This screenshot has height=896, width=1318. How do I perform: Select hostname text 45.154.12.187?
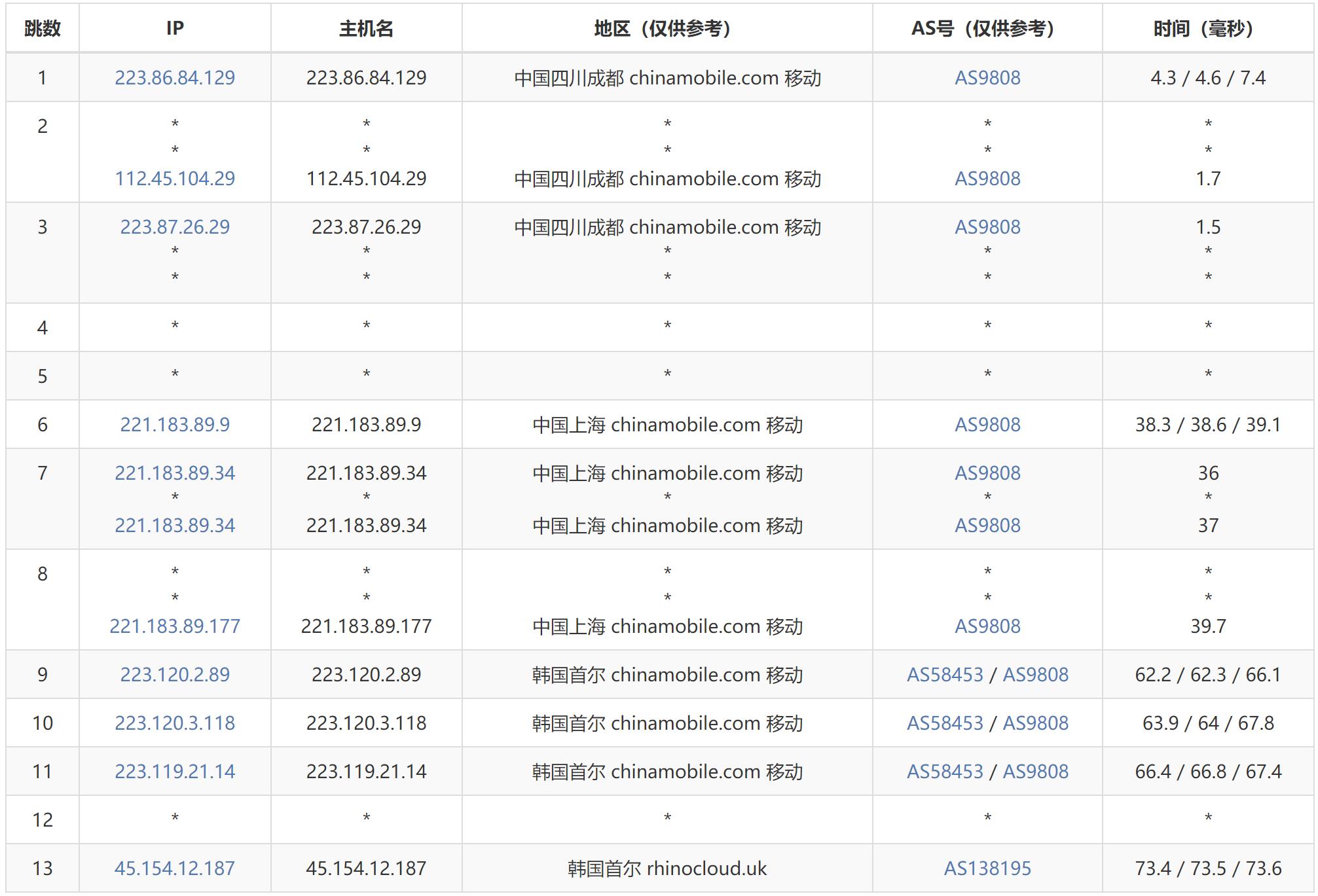click(x=366, y=869)
